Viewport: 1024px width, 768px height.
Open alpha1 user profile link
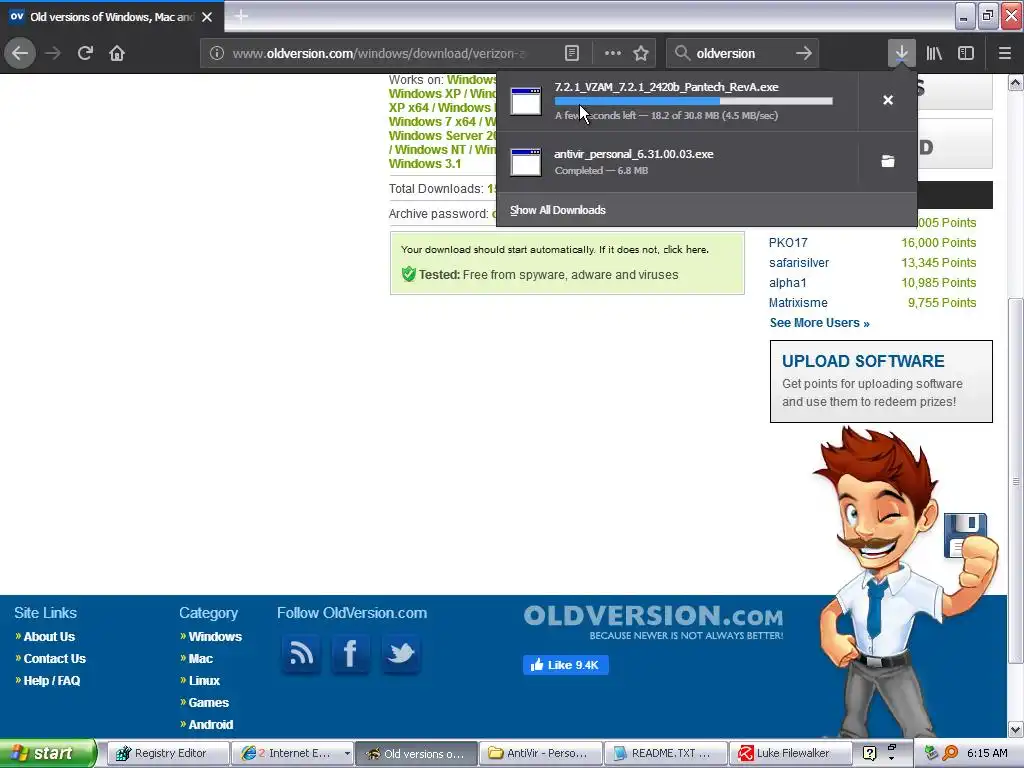pyautogui.click(x=788, y=283)
